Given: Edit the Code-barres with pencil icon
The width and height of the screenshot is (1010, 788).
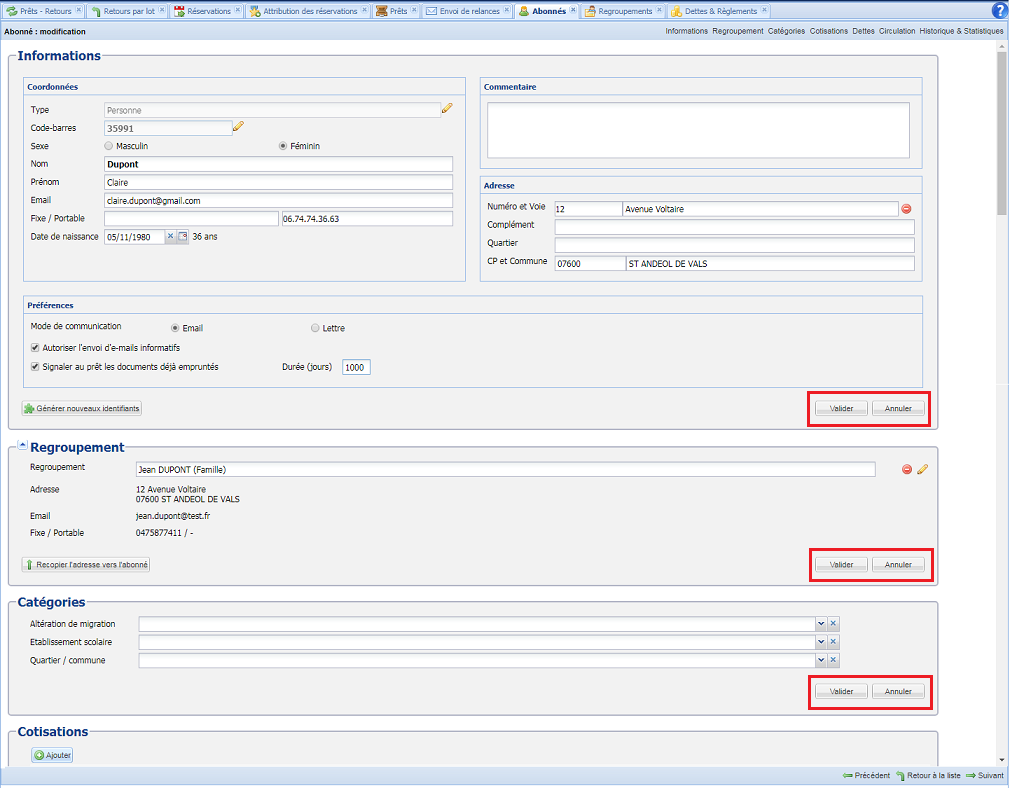Looking at the screenshot, I should [238, 127].
